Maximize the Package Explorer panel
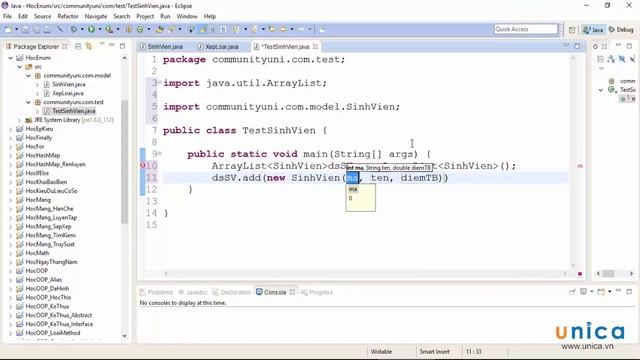This screenshot has width=640, height=360. point(122,46)
